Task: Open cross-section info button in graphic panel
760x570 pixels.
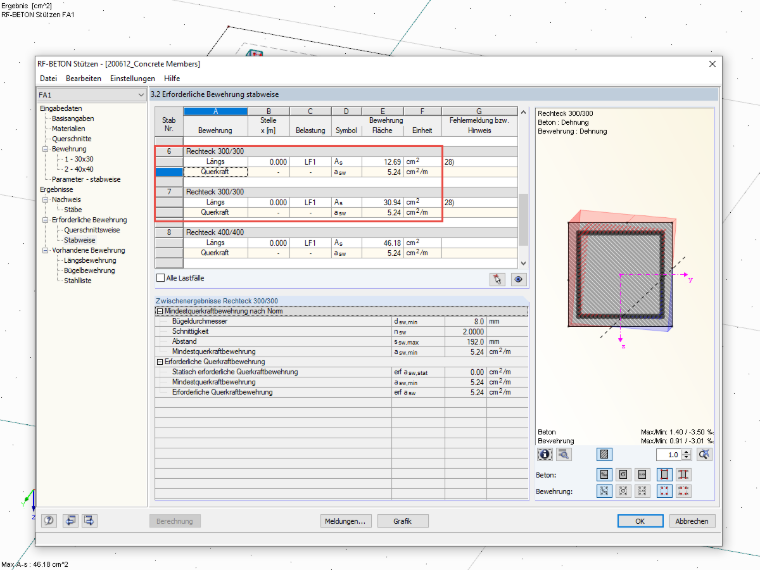Action: 545,454
